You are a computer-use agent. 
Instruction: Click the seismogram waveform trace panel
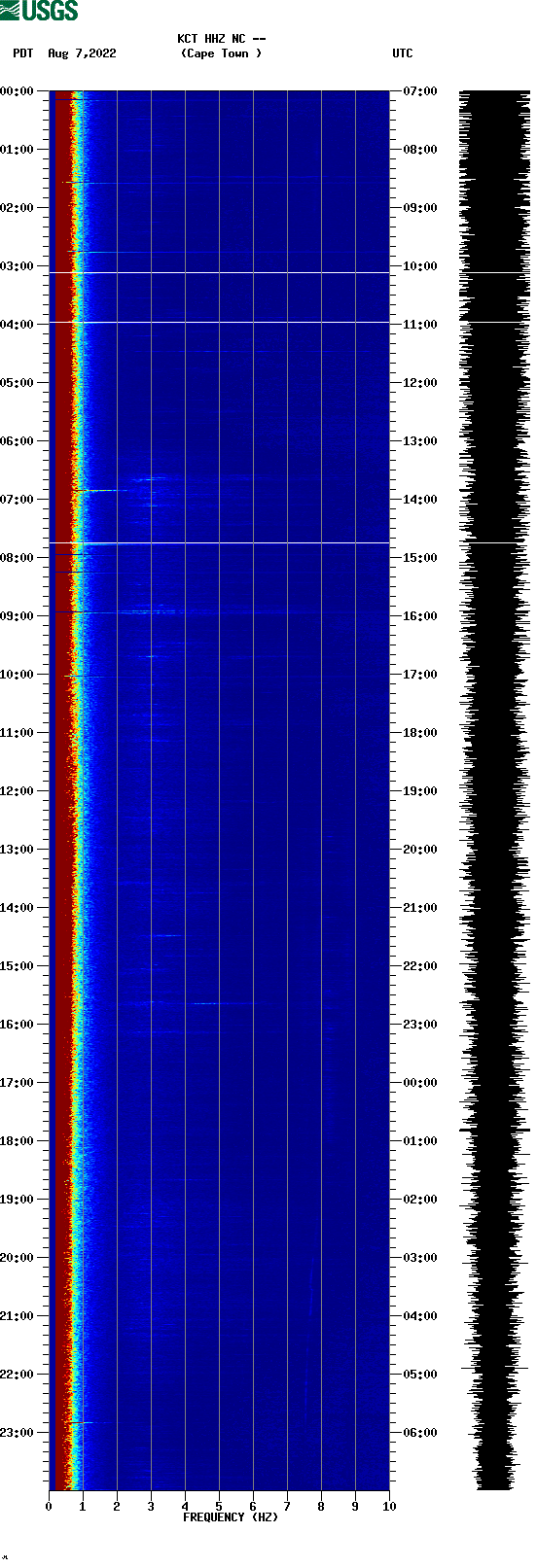pos(494,790)
